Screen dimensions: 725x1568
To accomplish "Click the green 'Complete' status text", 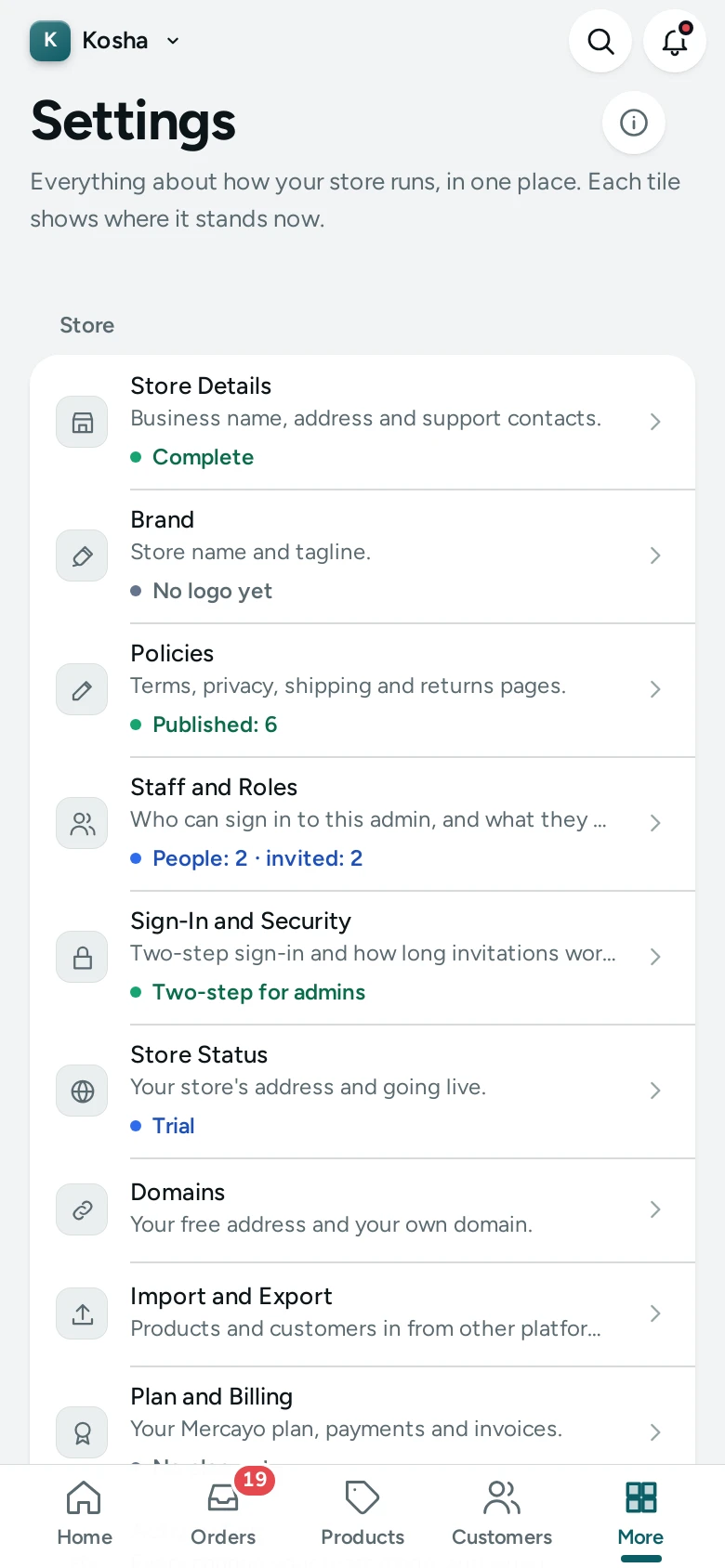I will [203, 457].
